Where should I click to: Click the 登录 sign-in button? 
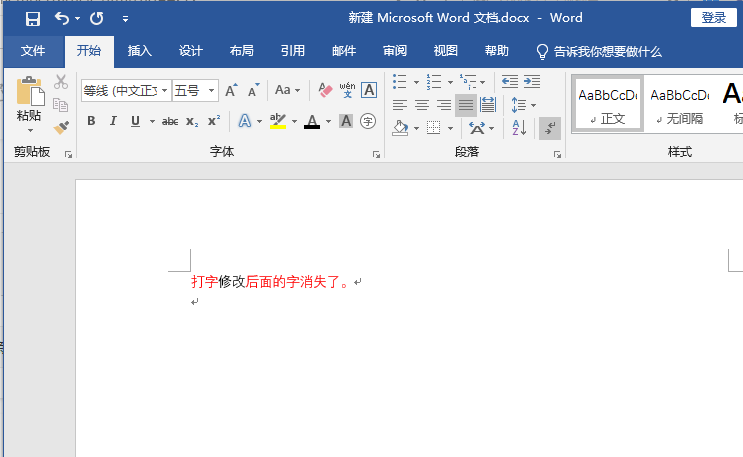coord(714,18)
